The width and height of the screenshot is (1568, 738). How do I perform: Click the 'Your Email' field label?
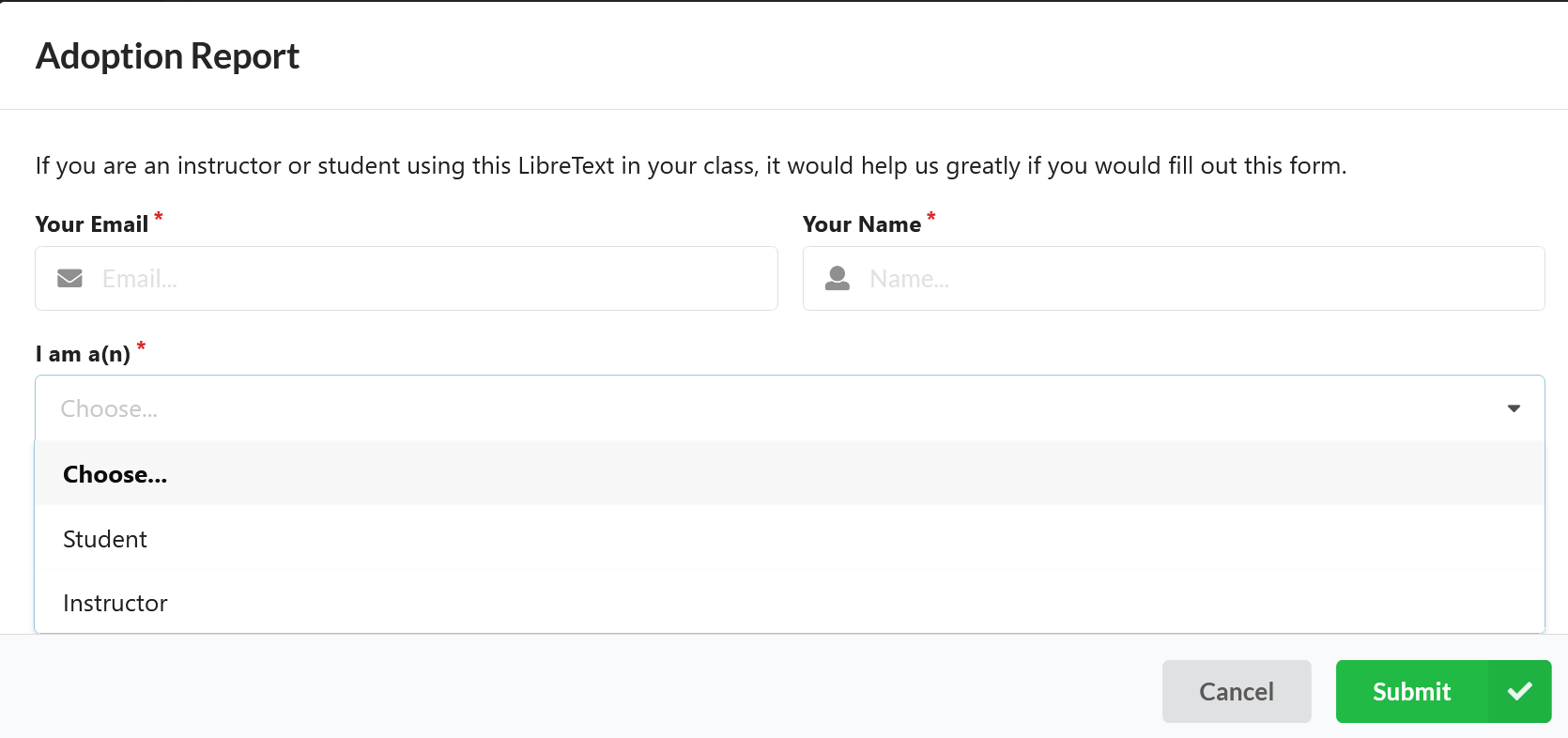(x=92, y=224)
